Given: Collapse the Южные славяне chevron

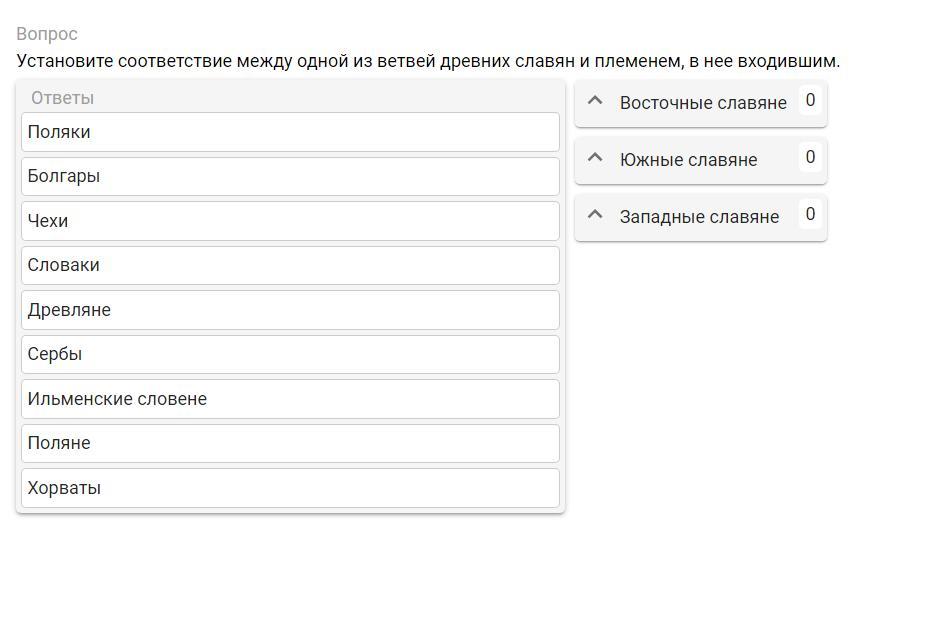Looking at the screenshot, I should (595, 158).
